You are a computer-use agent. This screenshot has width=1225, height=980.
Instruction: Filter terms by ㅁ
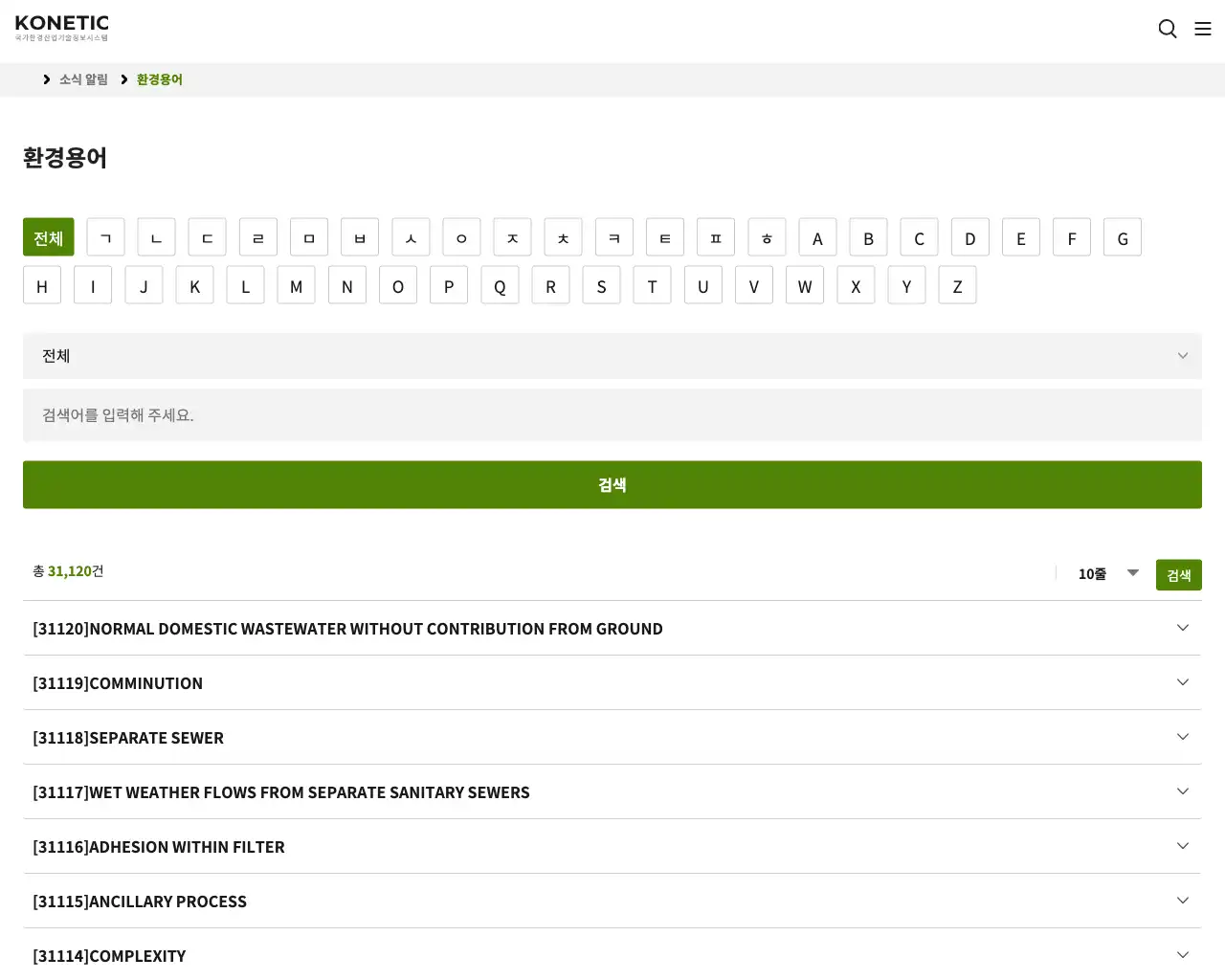[309, 237]
